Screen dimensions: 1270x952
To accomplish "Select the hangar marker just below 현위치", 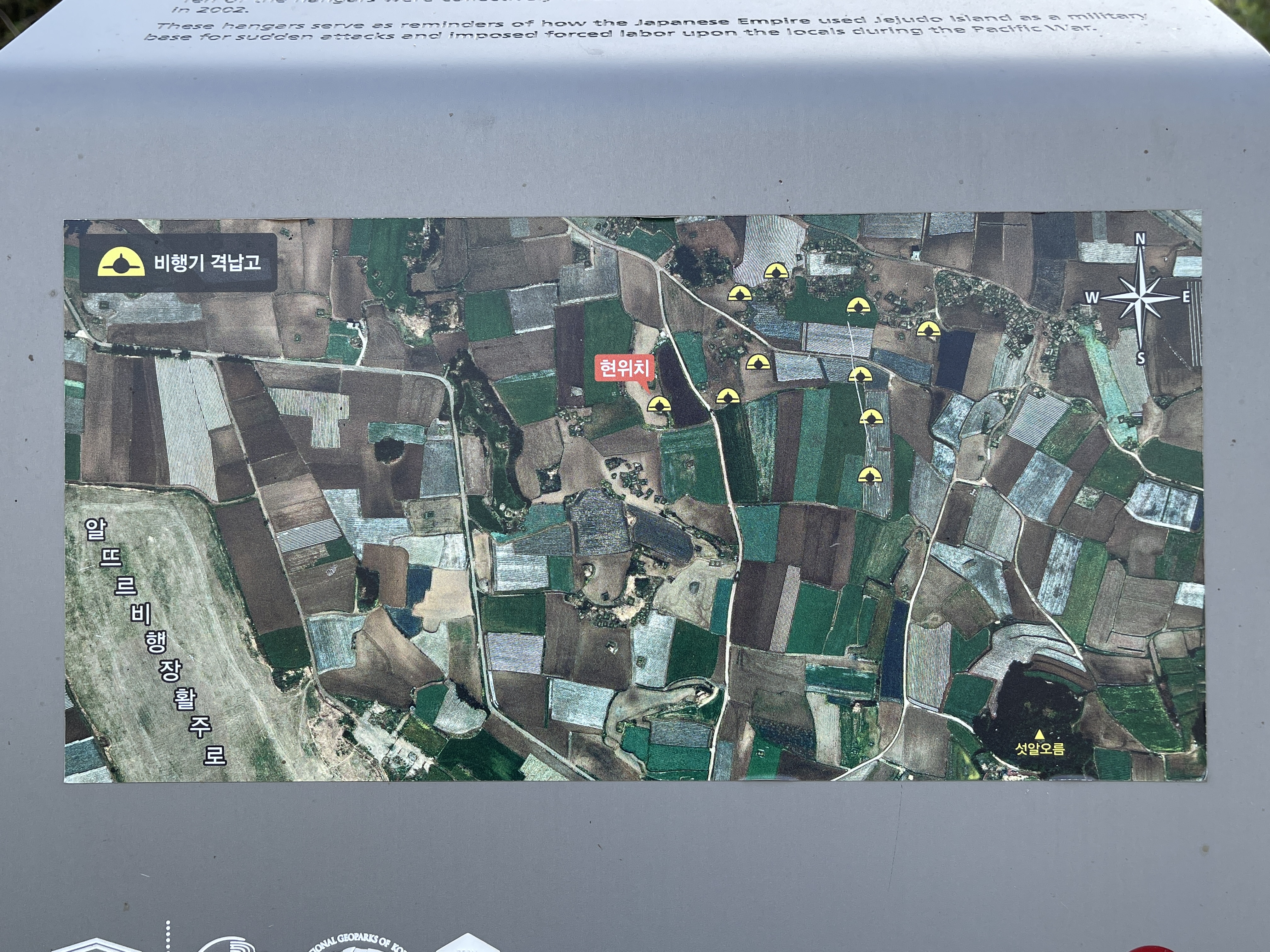I will pyautogui.click(x=659, y=405).
